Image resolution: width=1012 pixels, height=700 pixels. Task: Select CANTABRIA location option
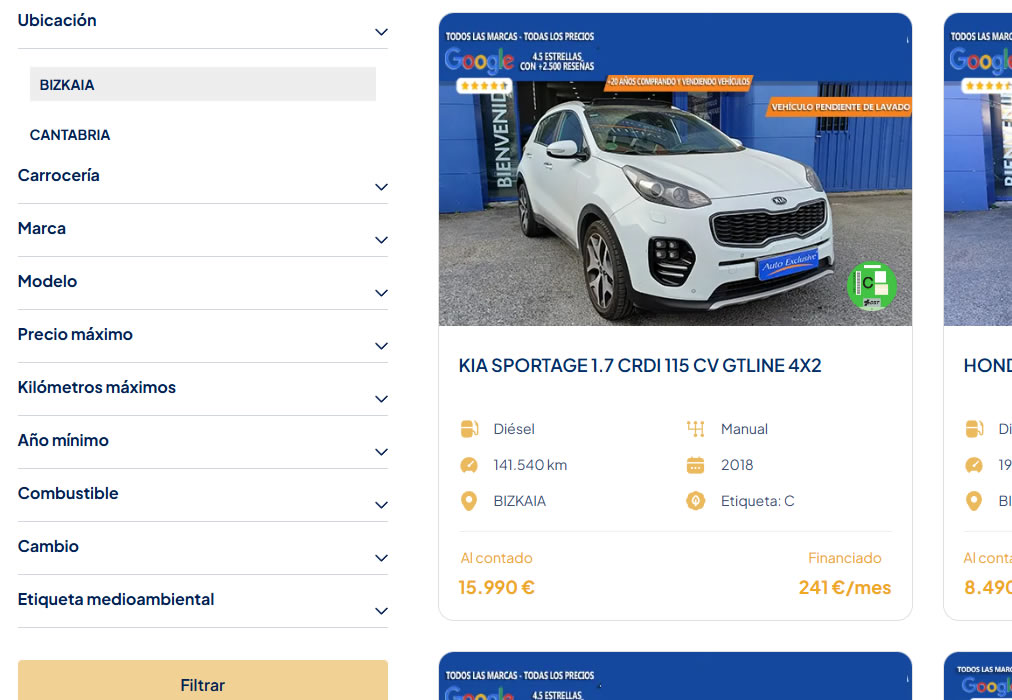[70, 135]
